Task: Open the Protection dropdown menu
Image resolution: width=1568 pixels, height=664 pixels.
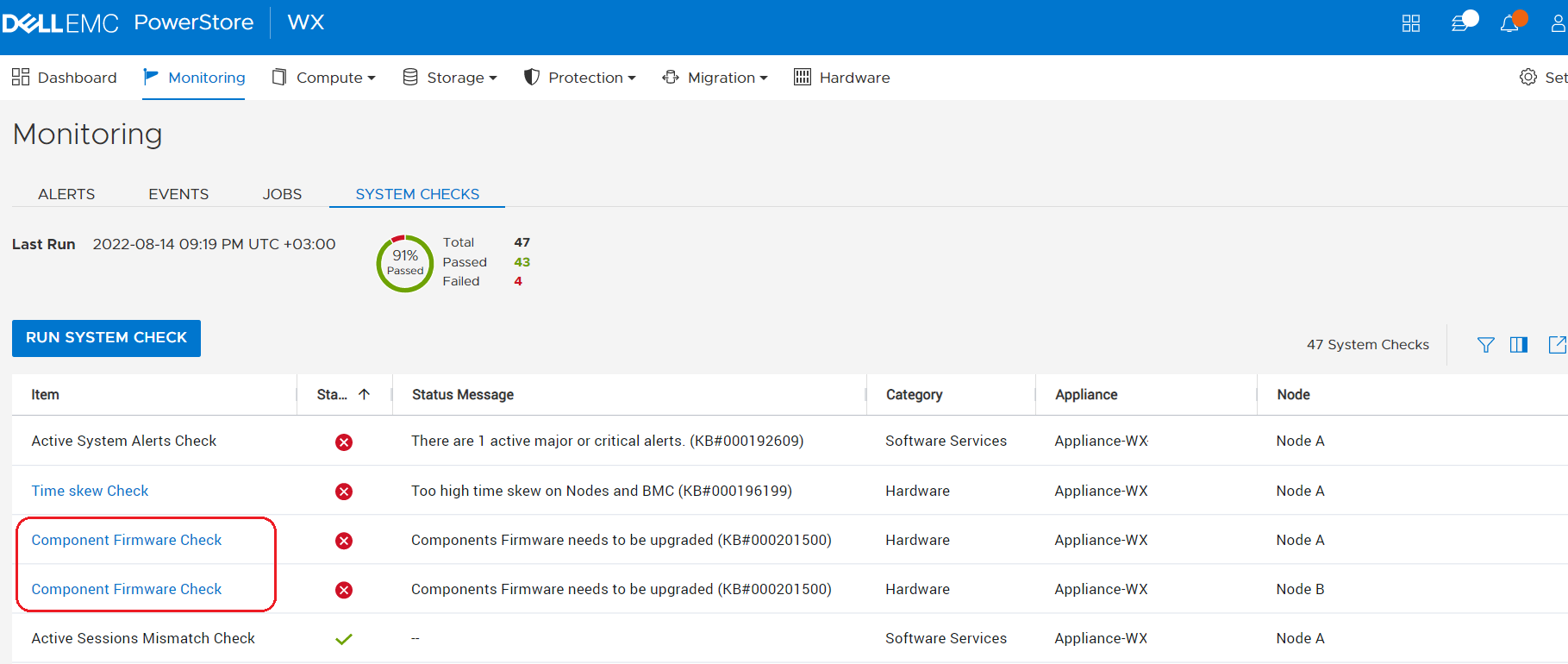Action: (x=580, y=78)
